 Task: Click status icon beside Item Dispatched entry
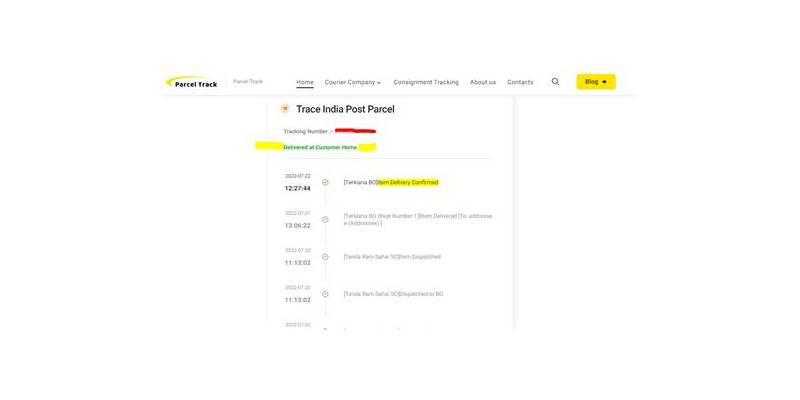coord(325,257)
